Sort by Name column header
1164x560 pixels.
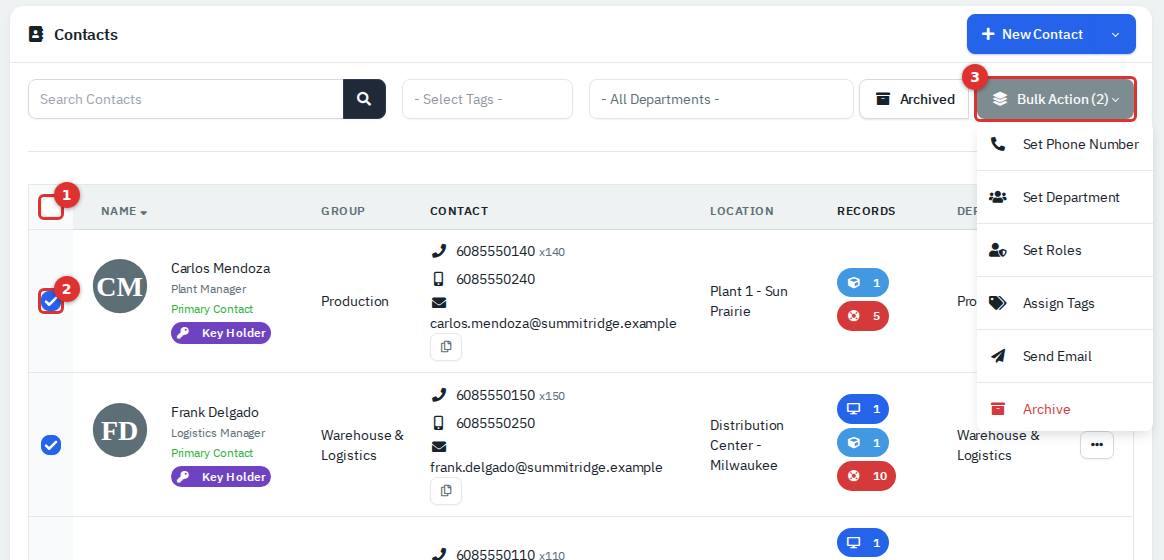click(x=124, y=211)
